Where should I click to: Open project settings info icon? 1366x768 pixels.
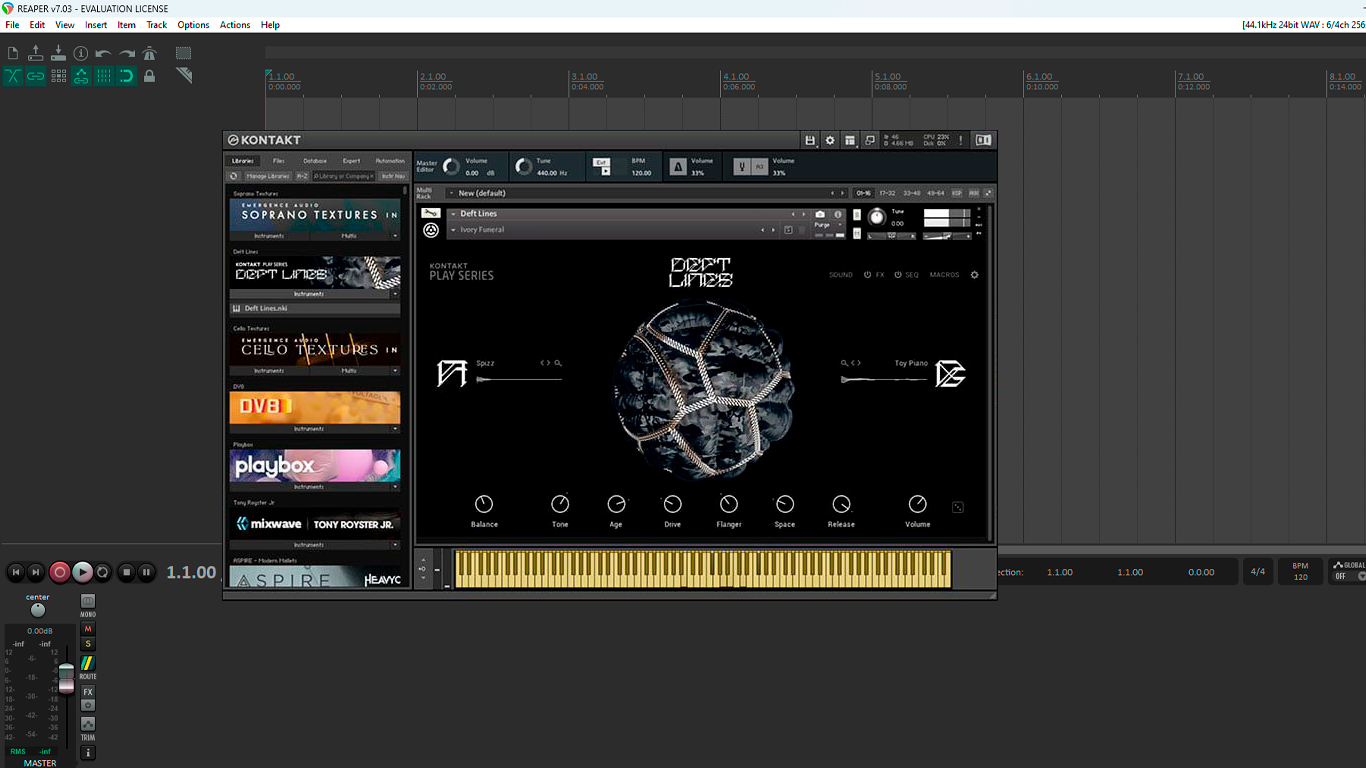pyautogui.click(x=81, y=53)
